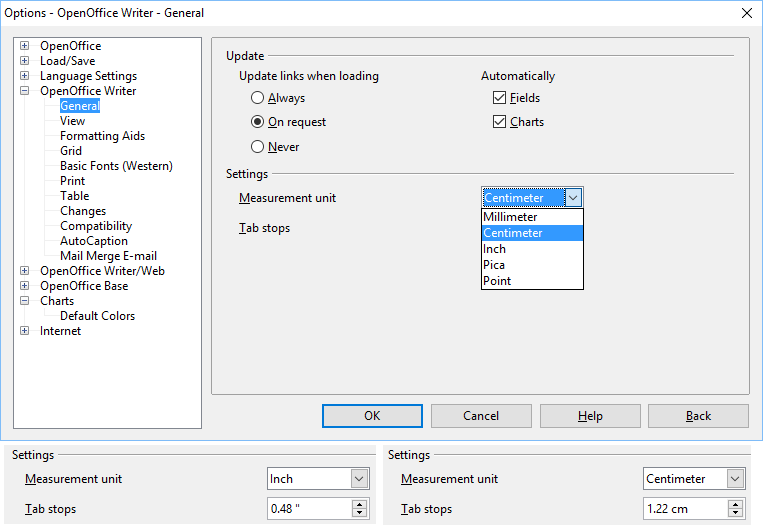Screen dimensions: 763x532
Task: Uncheck the Fields checkbox
Action: pos(500,98)
